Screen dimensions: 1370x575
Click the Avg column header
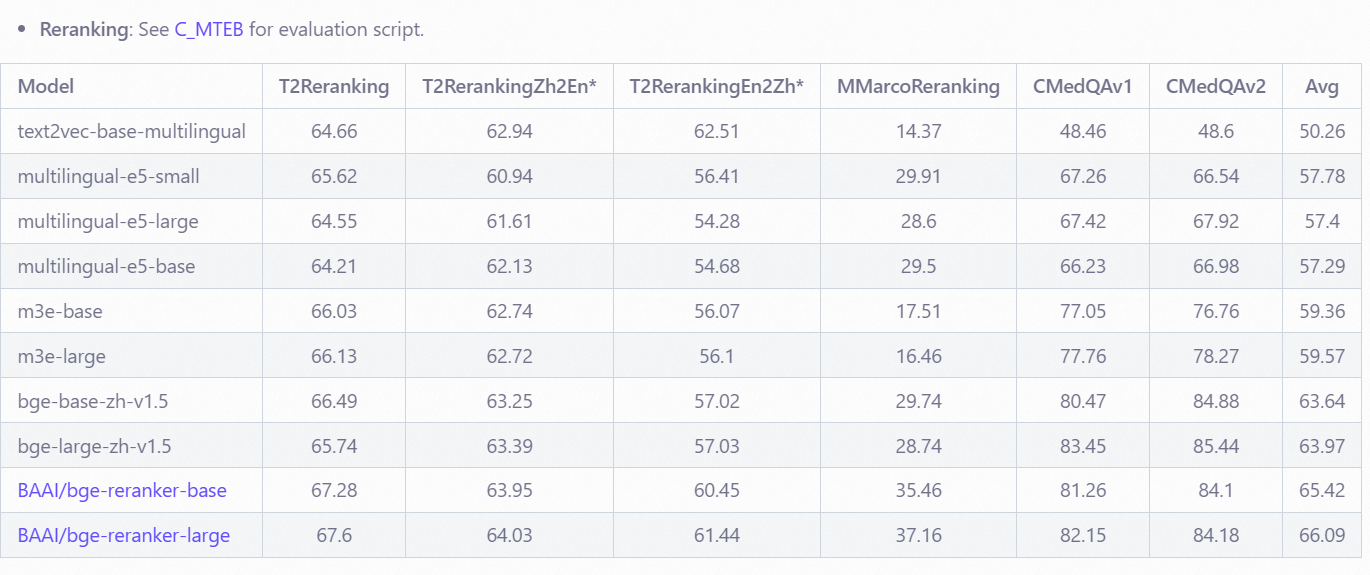(x=1322, y=86)
